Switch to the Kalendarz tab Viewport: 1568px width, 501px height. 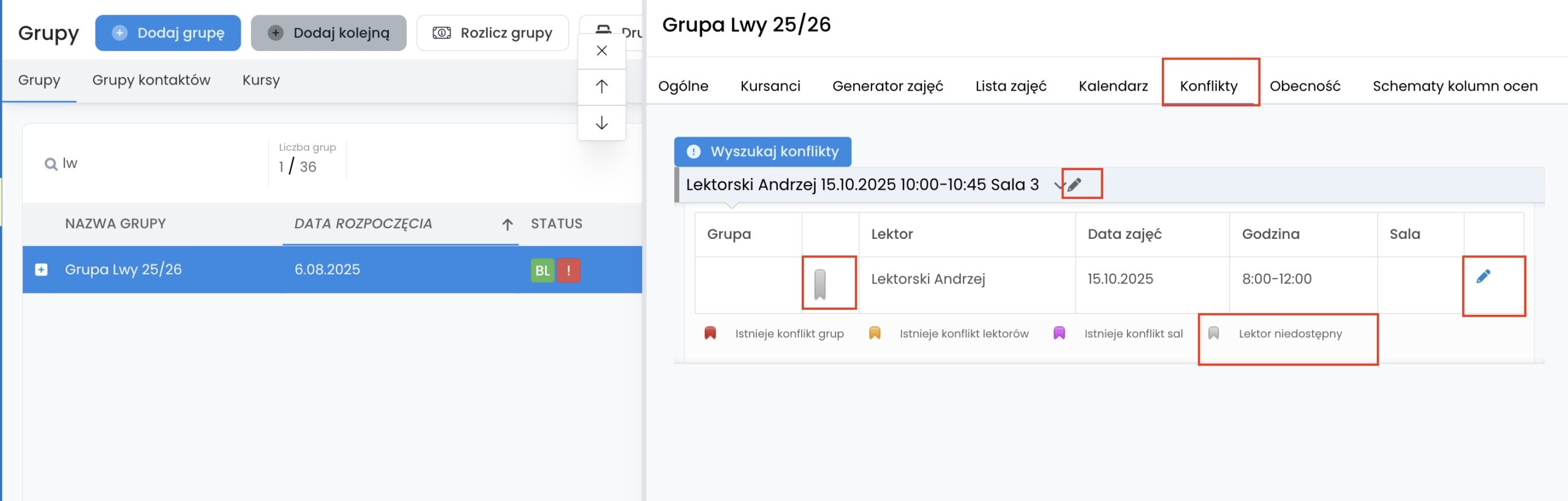click(1113, 86)
